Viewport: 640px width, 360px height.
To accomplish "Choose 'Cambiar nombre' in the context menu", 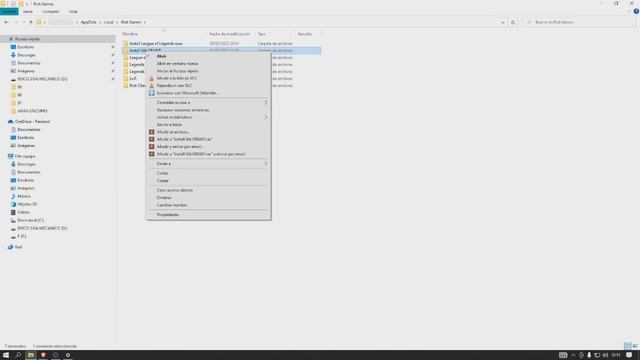I will tap(172, 205).
